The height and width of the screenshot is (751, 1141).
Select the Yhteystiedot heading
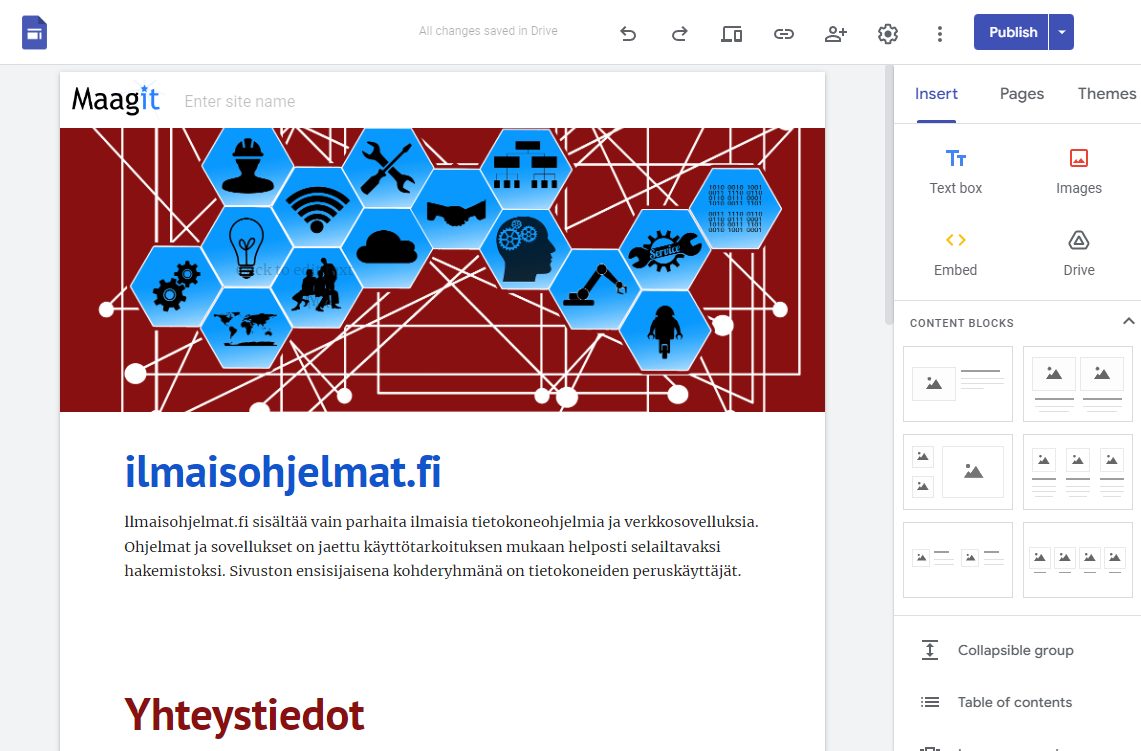coord(244,715)
